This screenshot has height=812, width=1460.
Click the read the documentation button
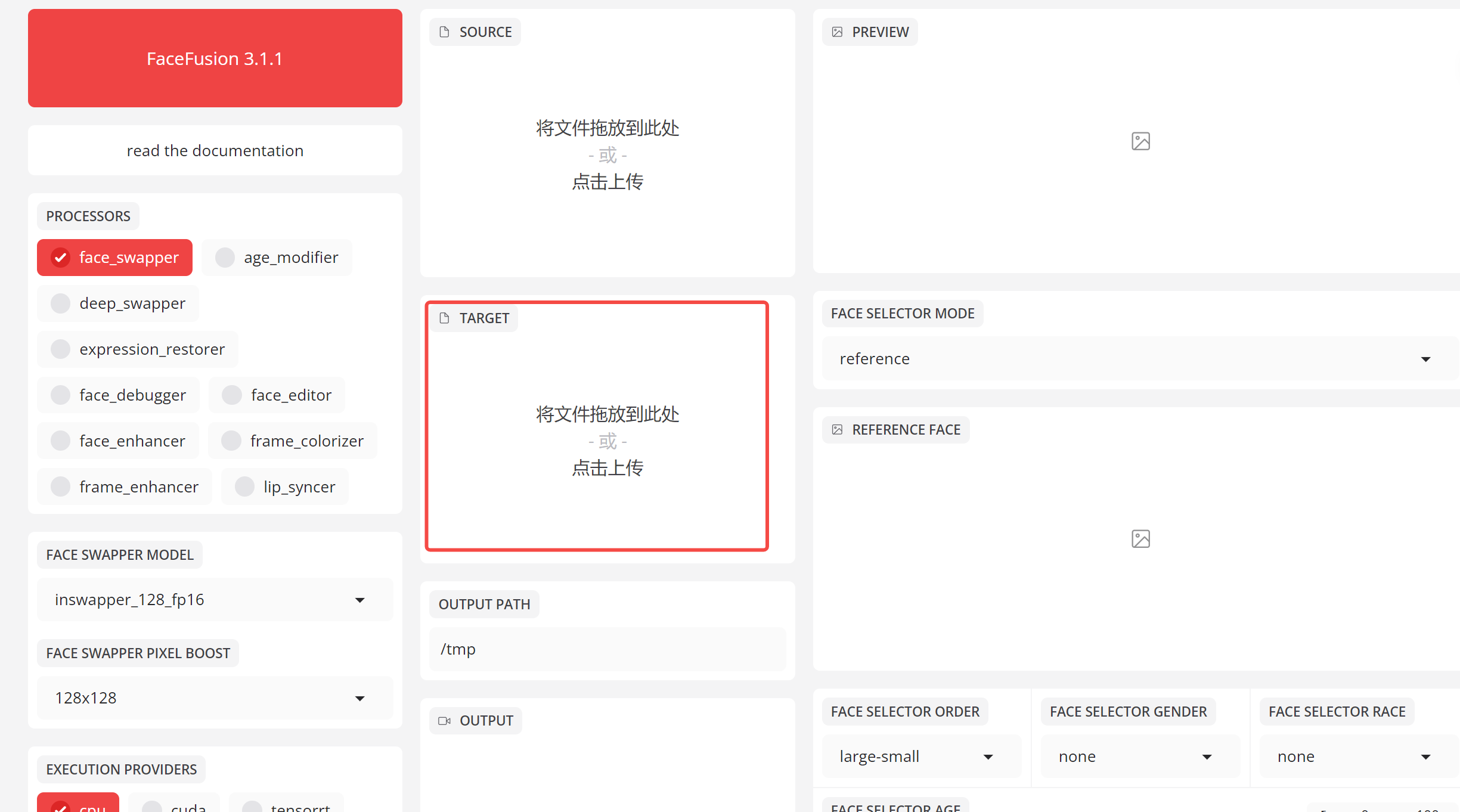215,150
